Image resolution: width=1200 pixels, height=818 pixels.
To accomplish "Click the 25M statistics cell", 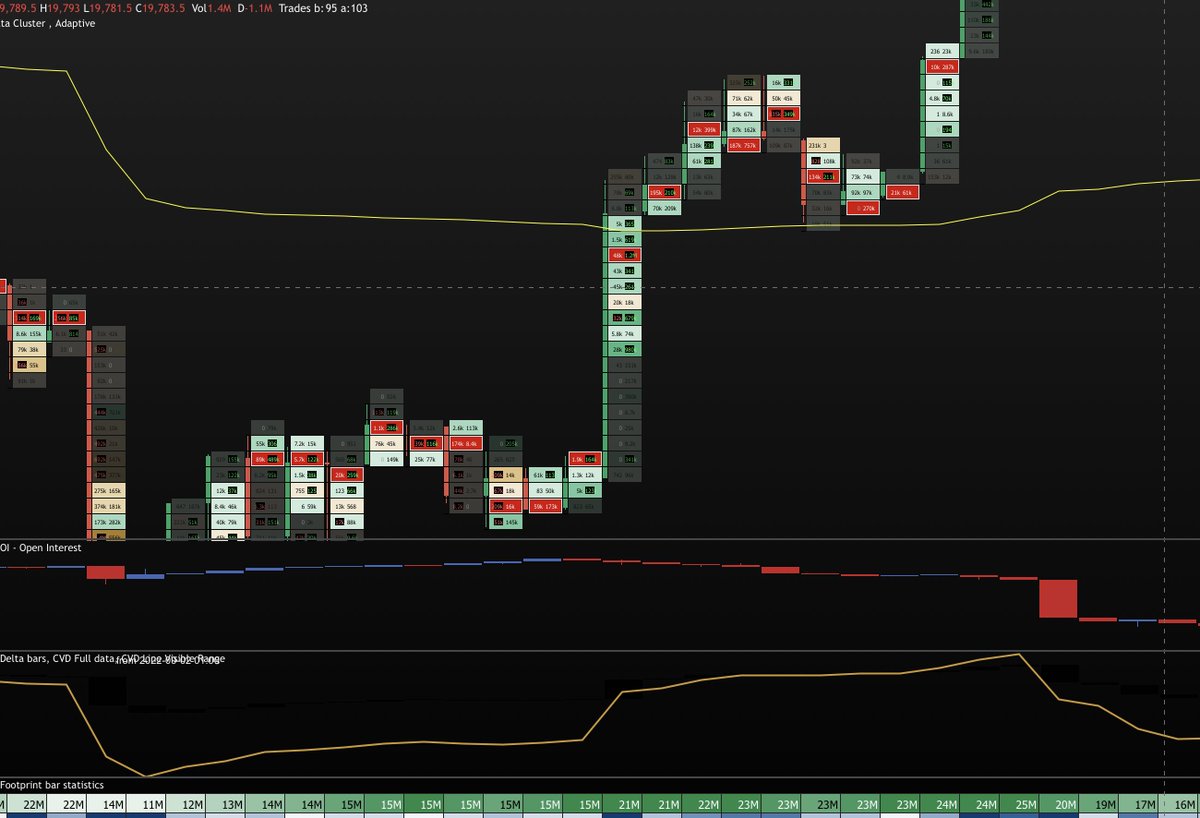I will (x=1020, y=805).
